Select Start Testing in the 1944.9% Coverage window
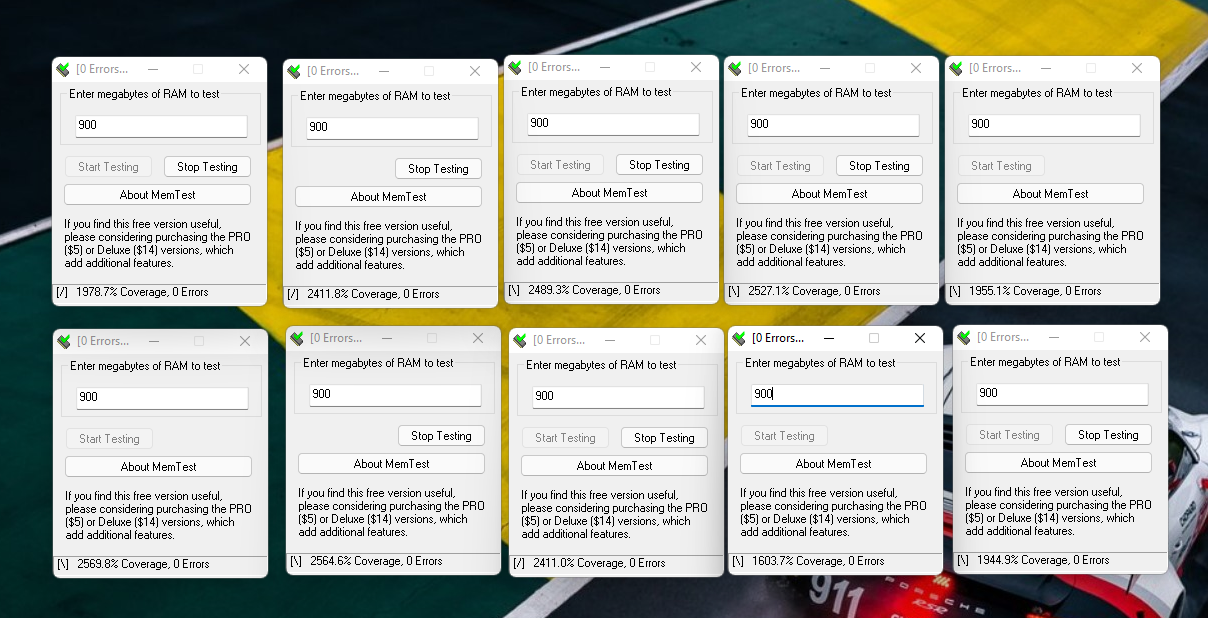Image resolution: width=1208 pixels, height=618 pixels. [1009, 435]
